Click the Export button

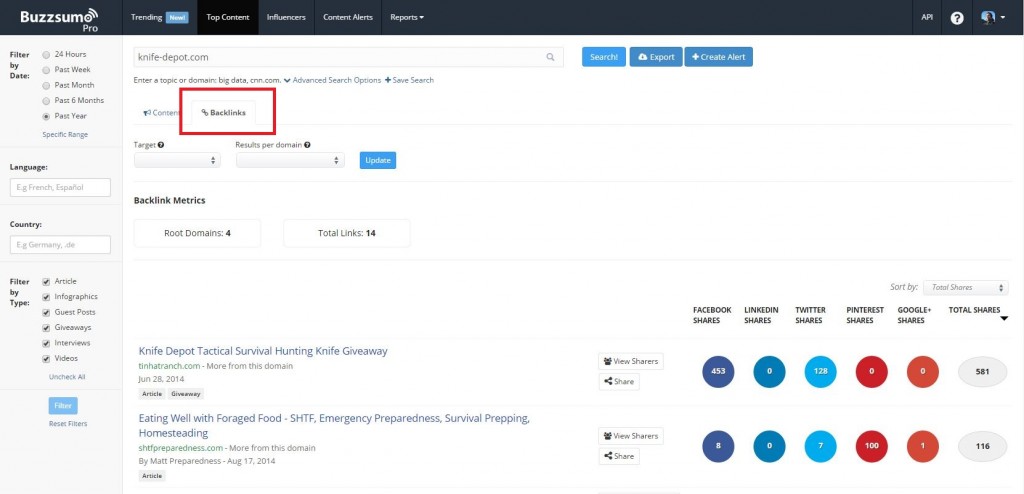[656, 57]
